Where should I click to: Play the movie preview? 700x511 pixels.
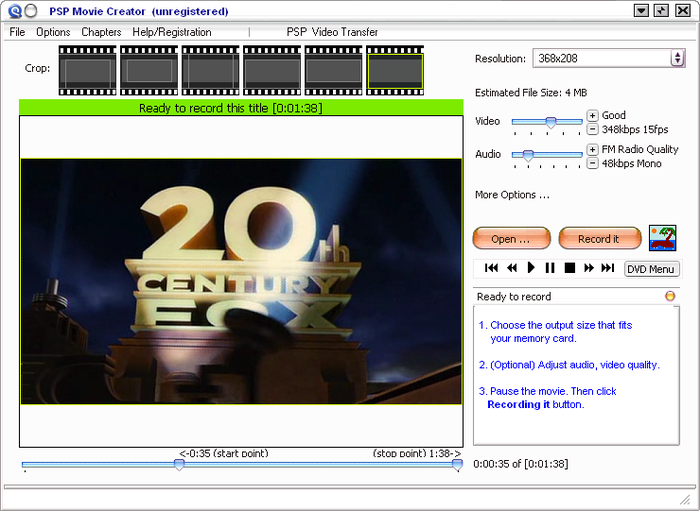[531, 268]
